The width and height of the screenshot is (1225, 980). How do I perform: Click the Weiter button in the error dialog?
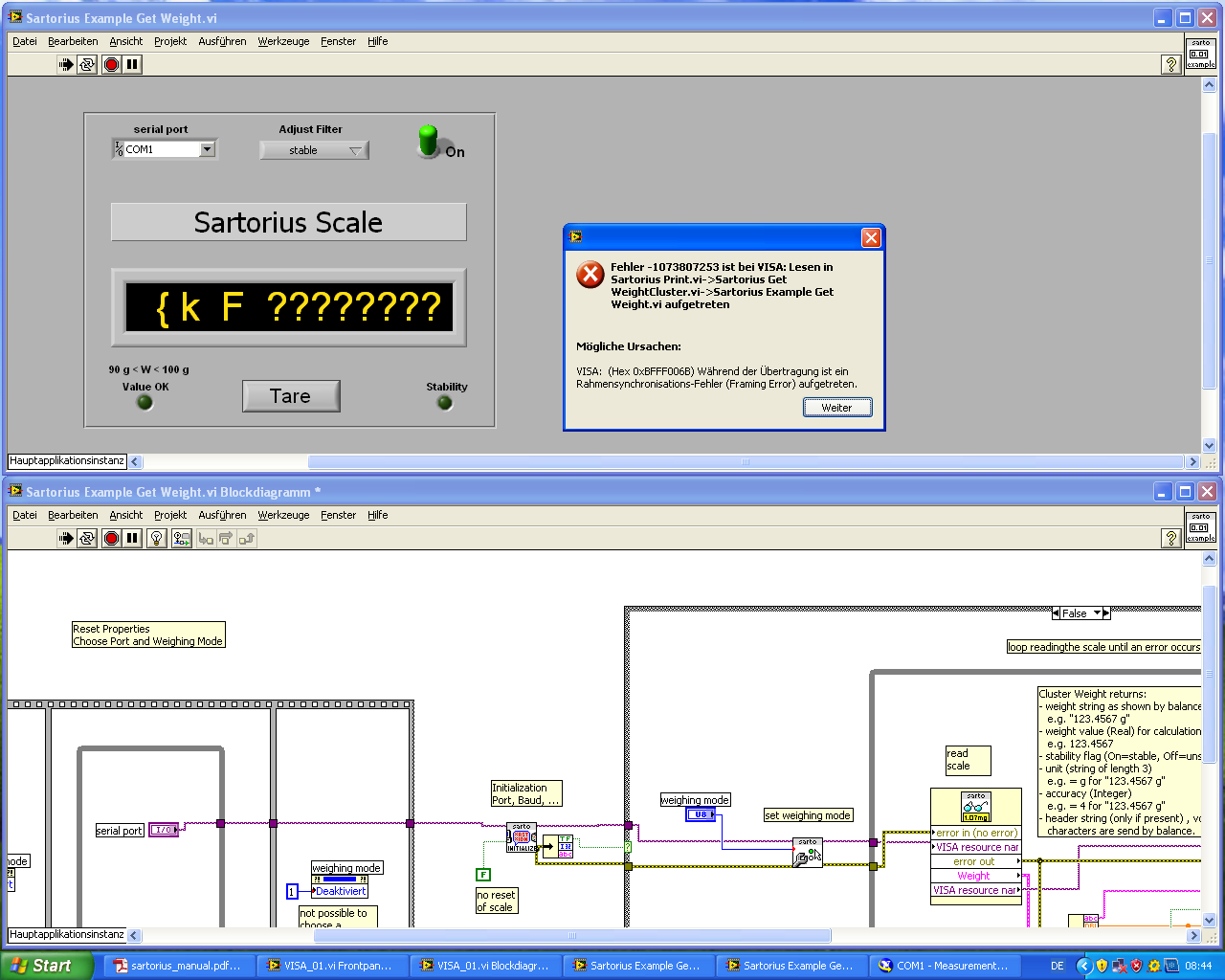tap(837, 408)
